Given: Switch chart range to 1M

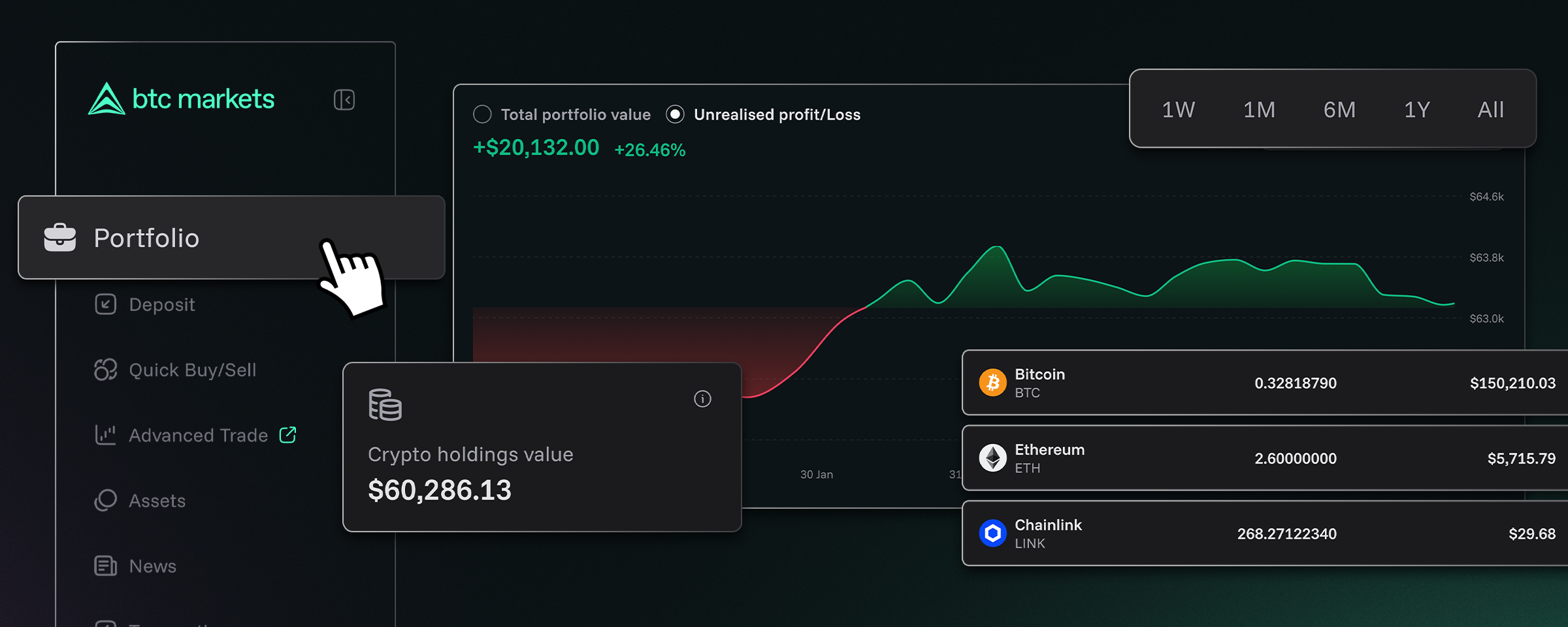Looking at the screenshot, I should click(1259, 110).
